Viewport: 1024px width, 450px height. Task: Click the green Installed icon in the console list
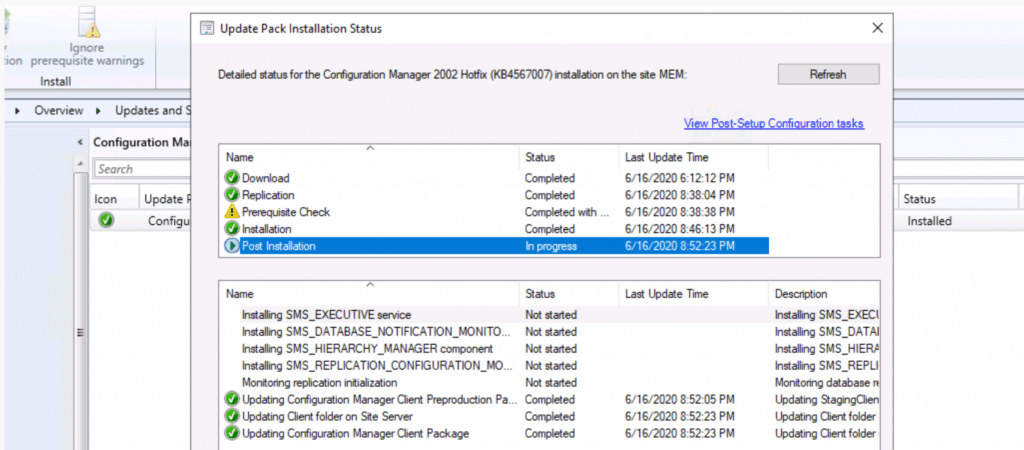click(x=106, y=221)
